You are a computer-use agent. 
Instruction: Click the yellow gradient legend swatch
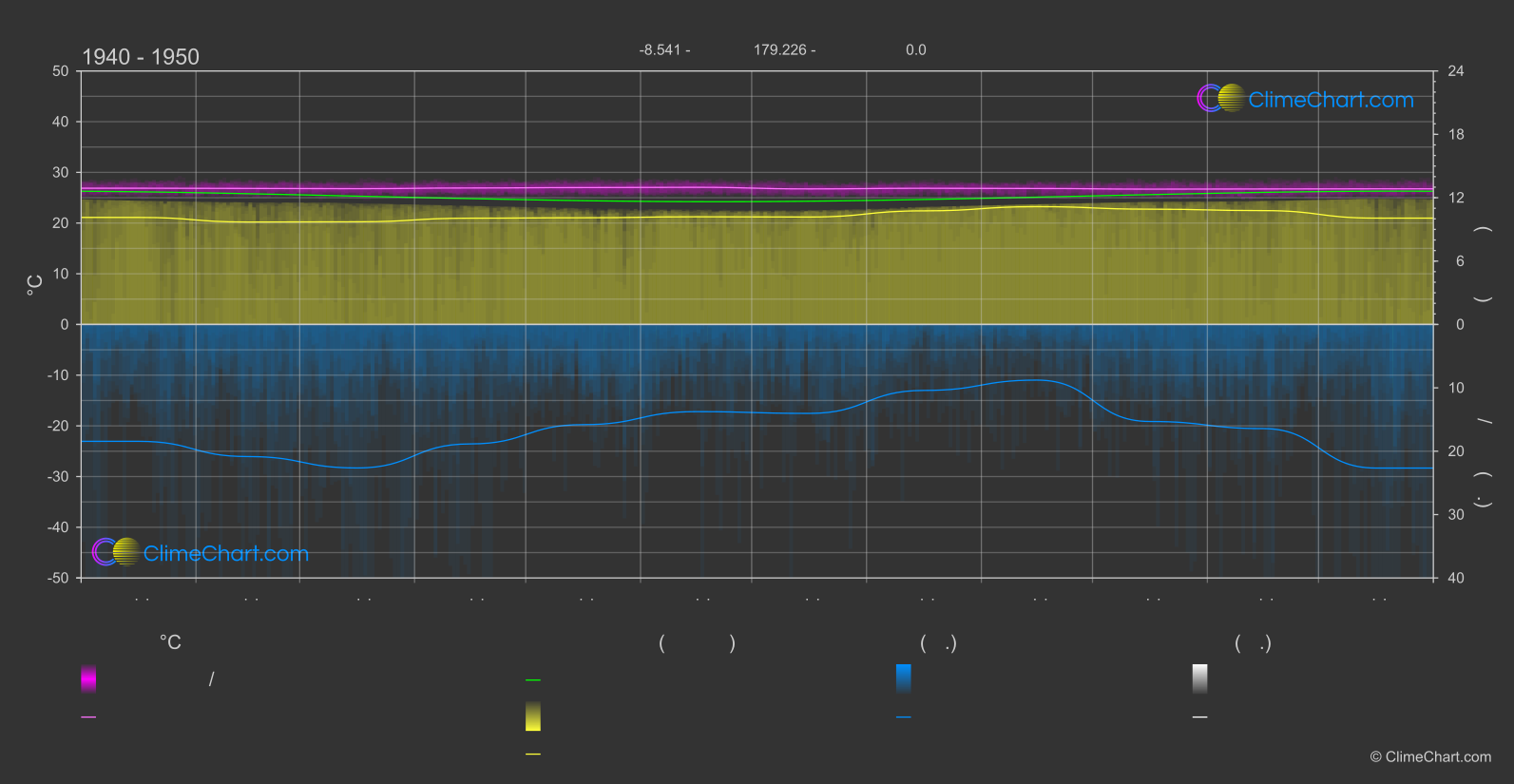(533, 717)
